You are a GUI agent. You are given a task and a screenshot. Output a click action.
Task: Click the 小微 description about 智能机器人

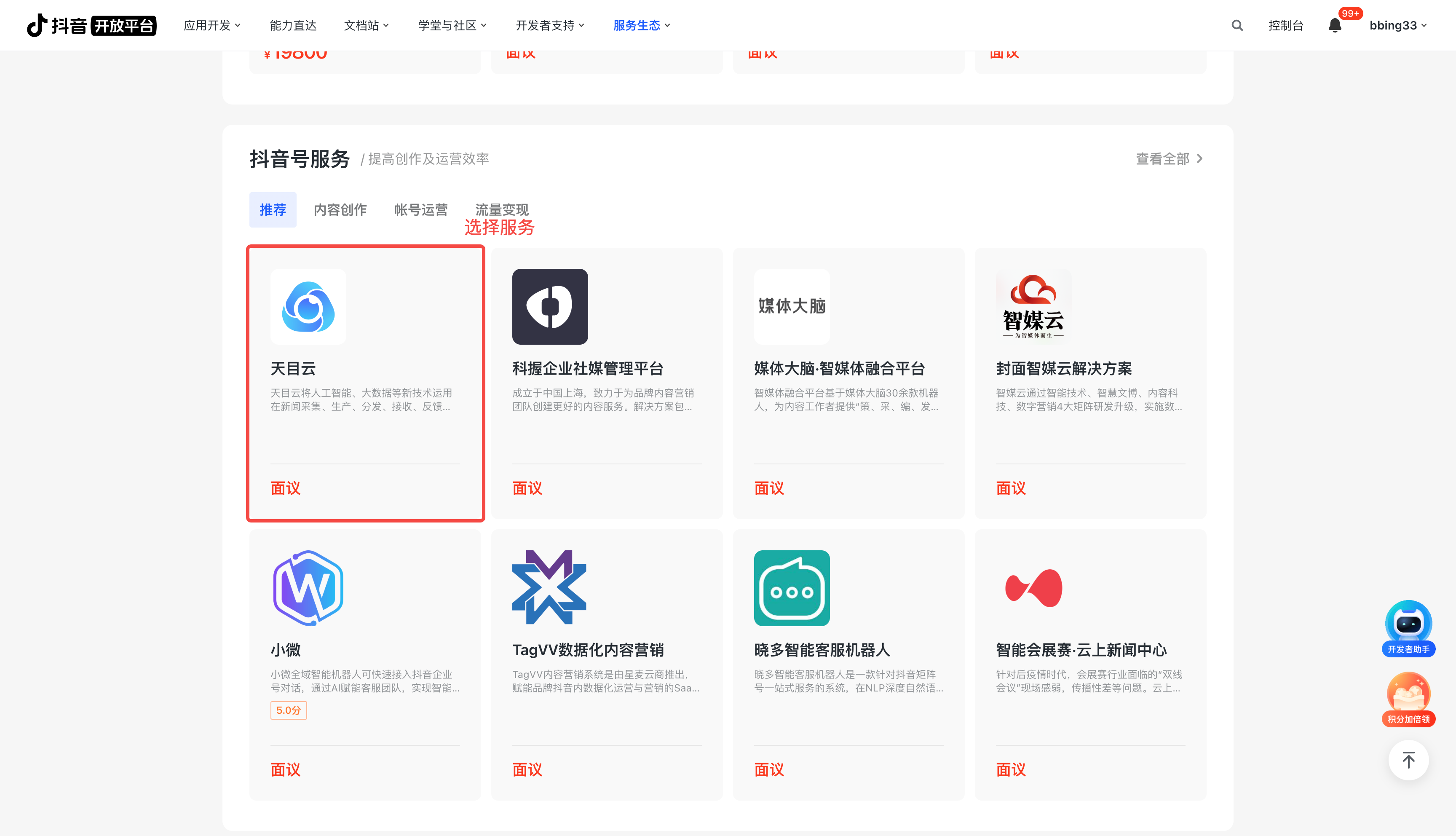tap(365, 681)
